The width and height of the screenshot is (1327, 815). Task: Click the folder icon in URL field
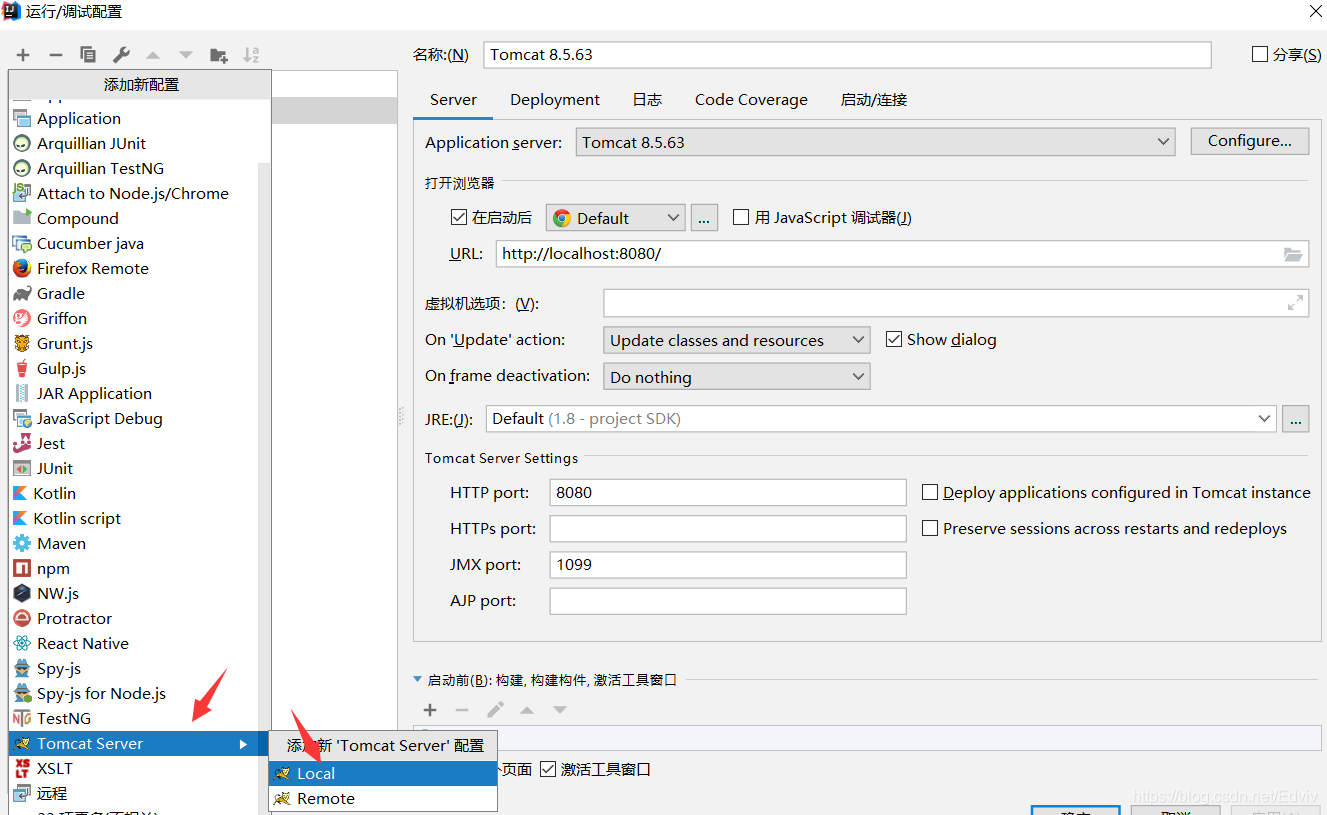click(1294, 254)
